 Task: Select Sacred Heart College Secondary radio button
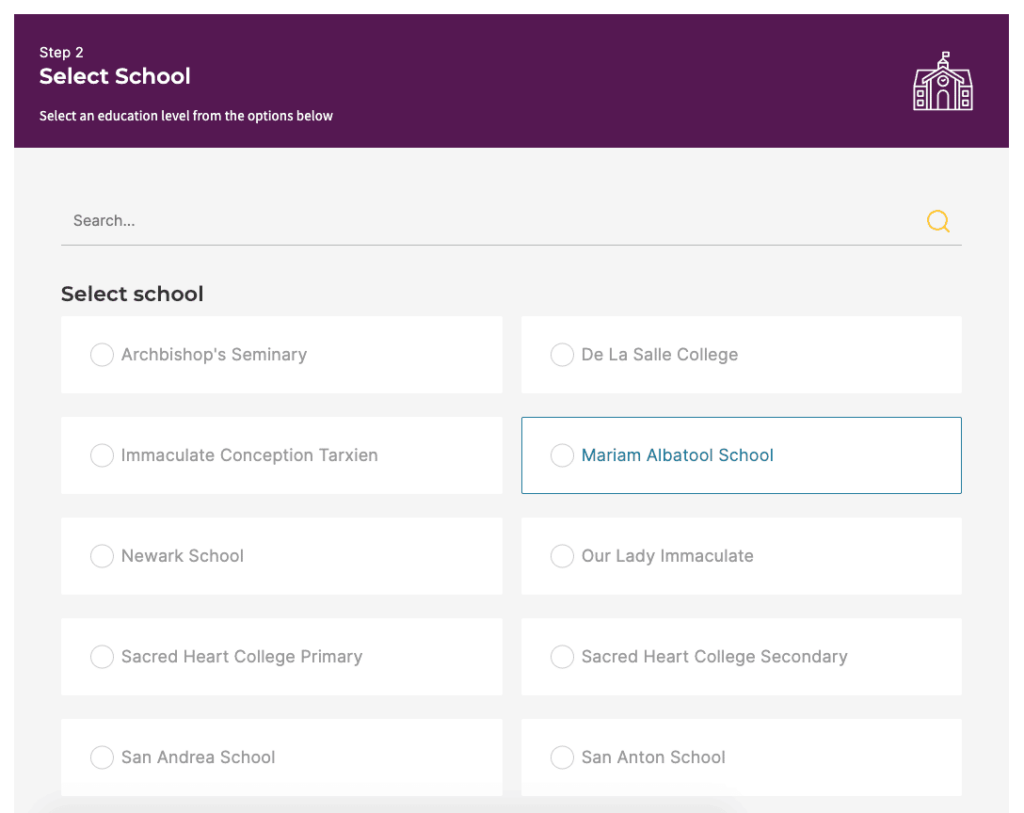[x=562, y=657]
